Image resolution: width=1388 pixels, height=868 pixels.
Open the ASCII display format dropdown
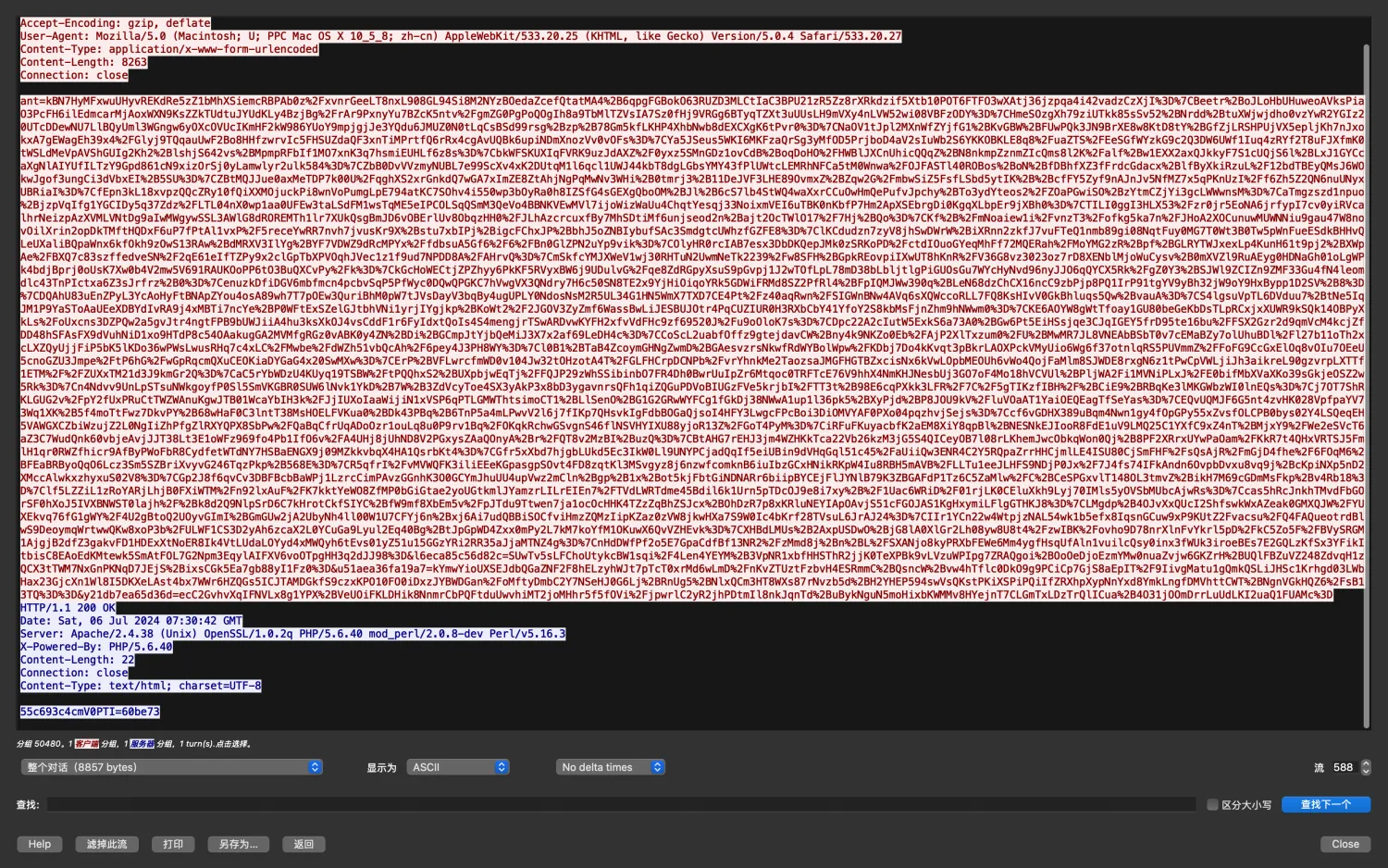pos(458,767)
